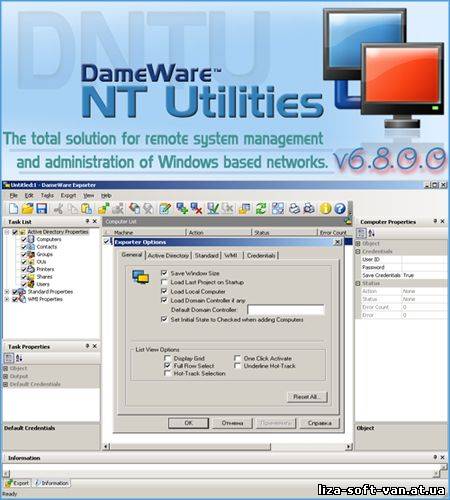The height and width of the screenshot is (500, 450).
Task: Click the New document toolbar icon
Action: coord(13,209)
